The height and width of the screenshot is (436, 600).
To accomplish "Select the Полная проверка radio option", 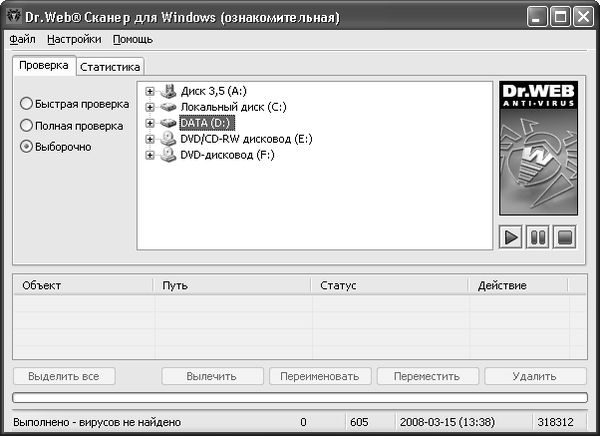I will click(x=26, y=125).
